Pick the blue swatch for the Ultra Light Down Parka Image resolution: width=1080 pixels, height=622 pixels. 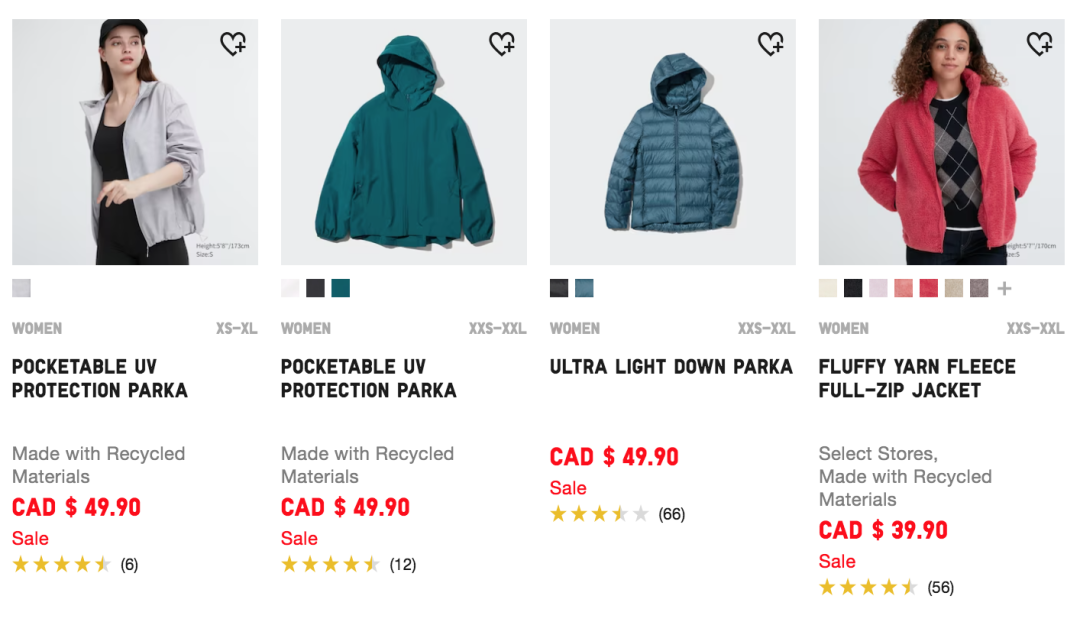(584, 288)
